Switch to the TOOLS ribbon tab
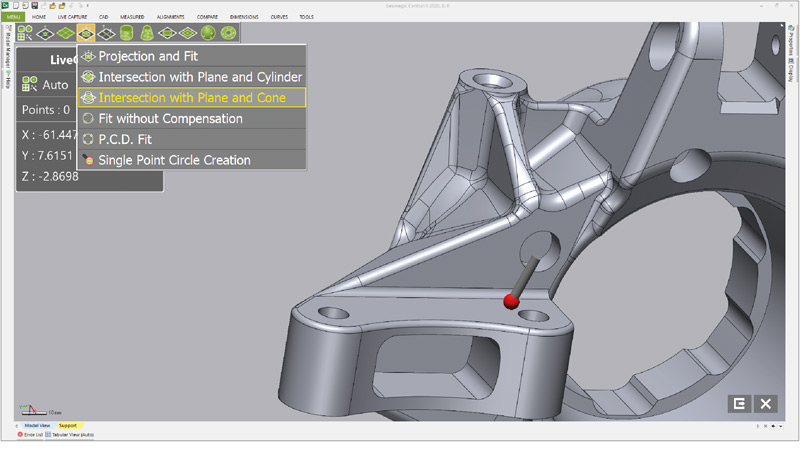The height and width of the screenshot is (450, 800). click(306, 17)
